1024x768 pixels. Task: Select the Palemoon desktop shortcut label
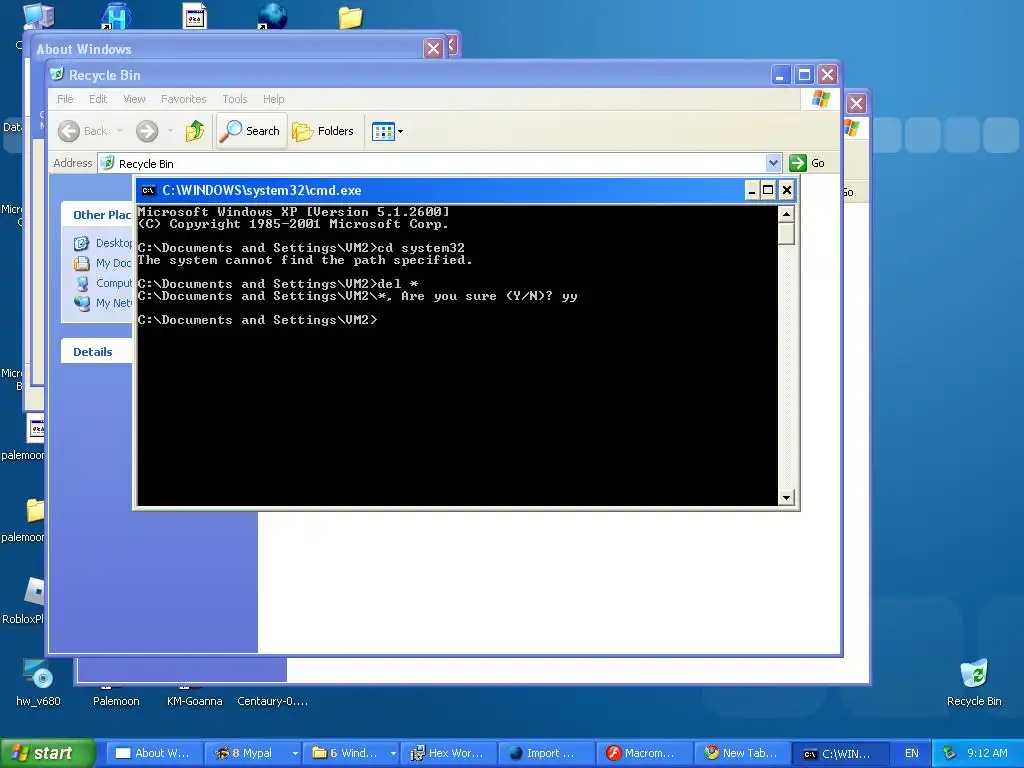(116, 701)
